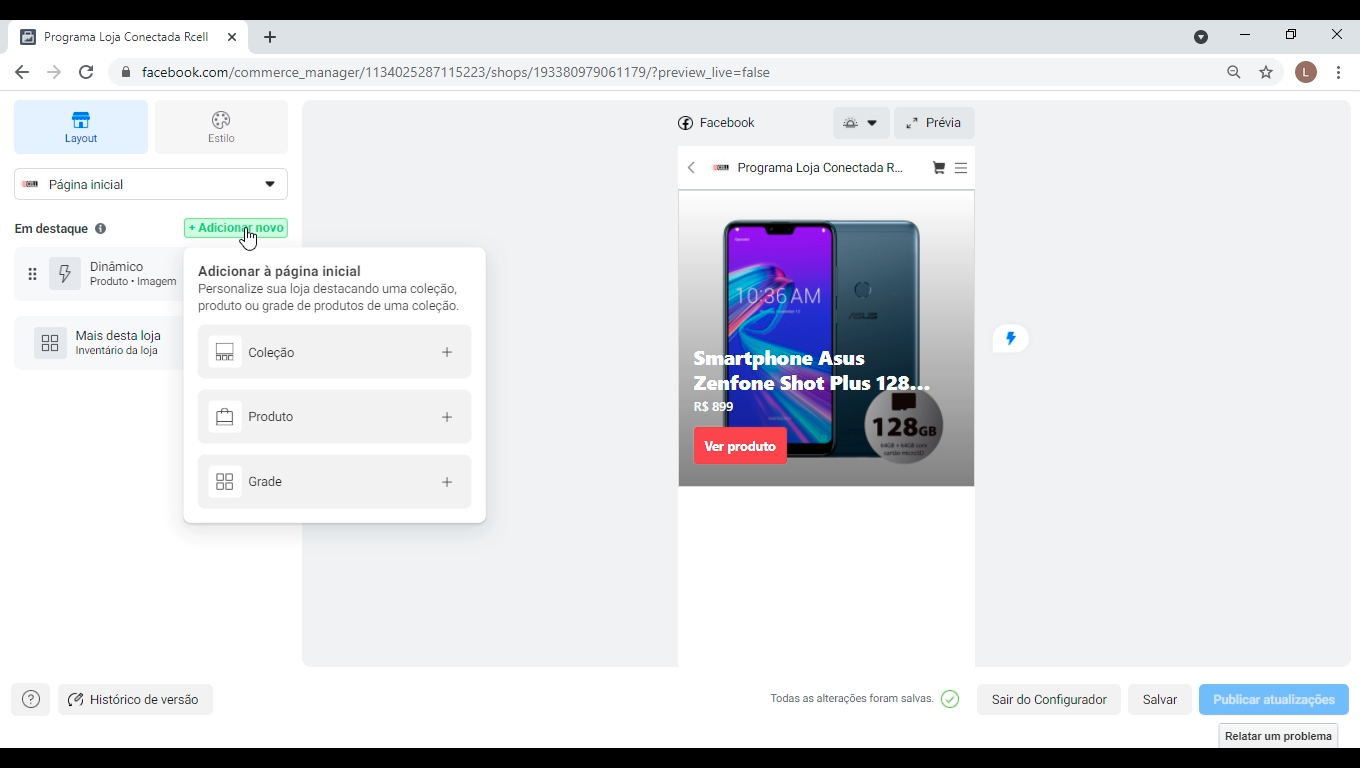
Task: Click the Ver produto button
Action: coord(740,446)
